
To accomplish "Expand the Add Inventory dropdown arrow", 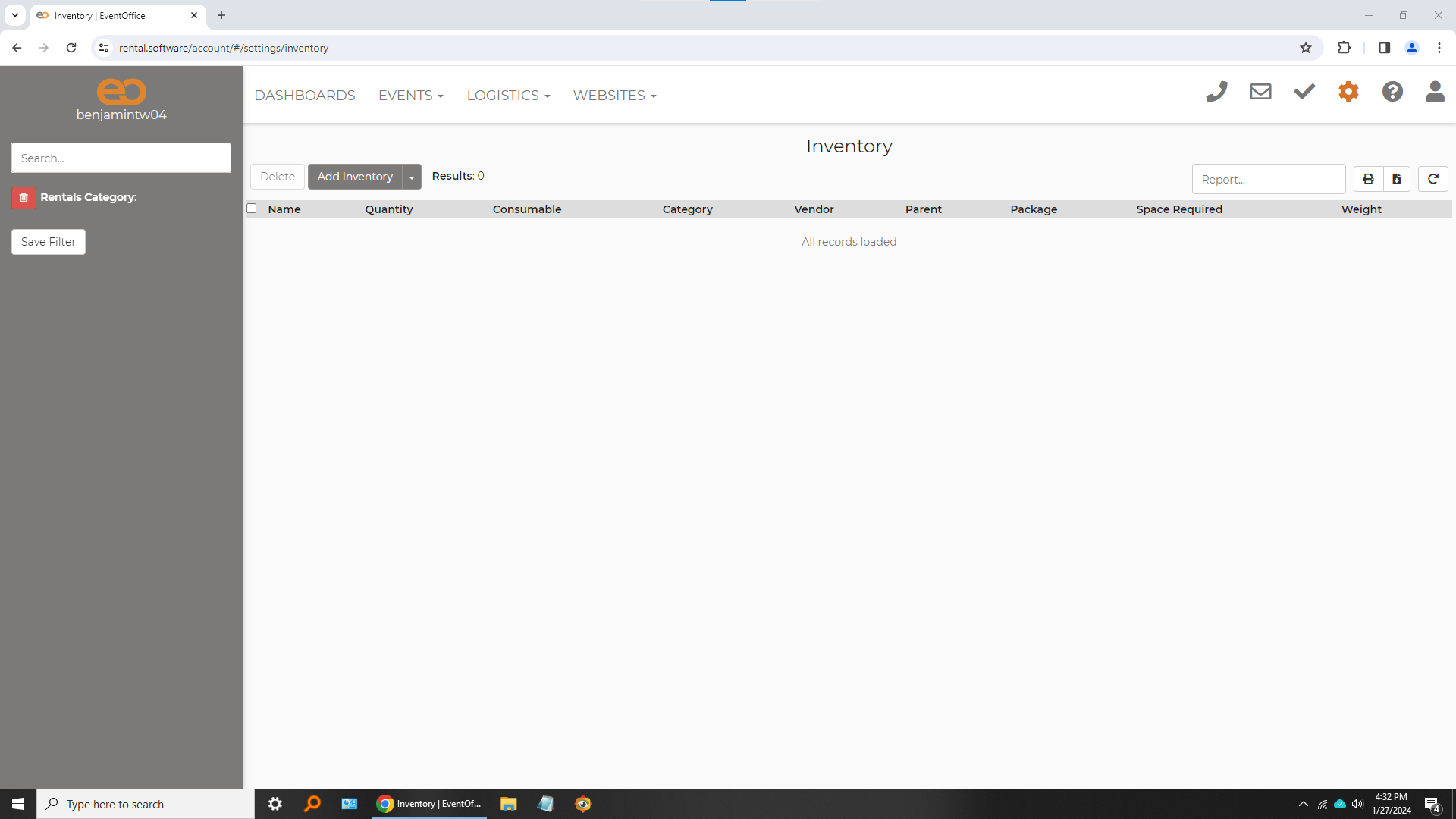I will (x=412, y=177).
